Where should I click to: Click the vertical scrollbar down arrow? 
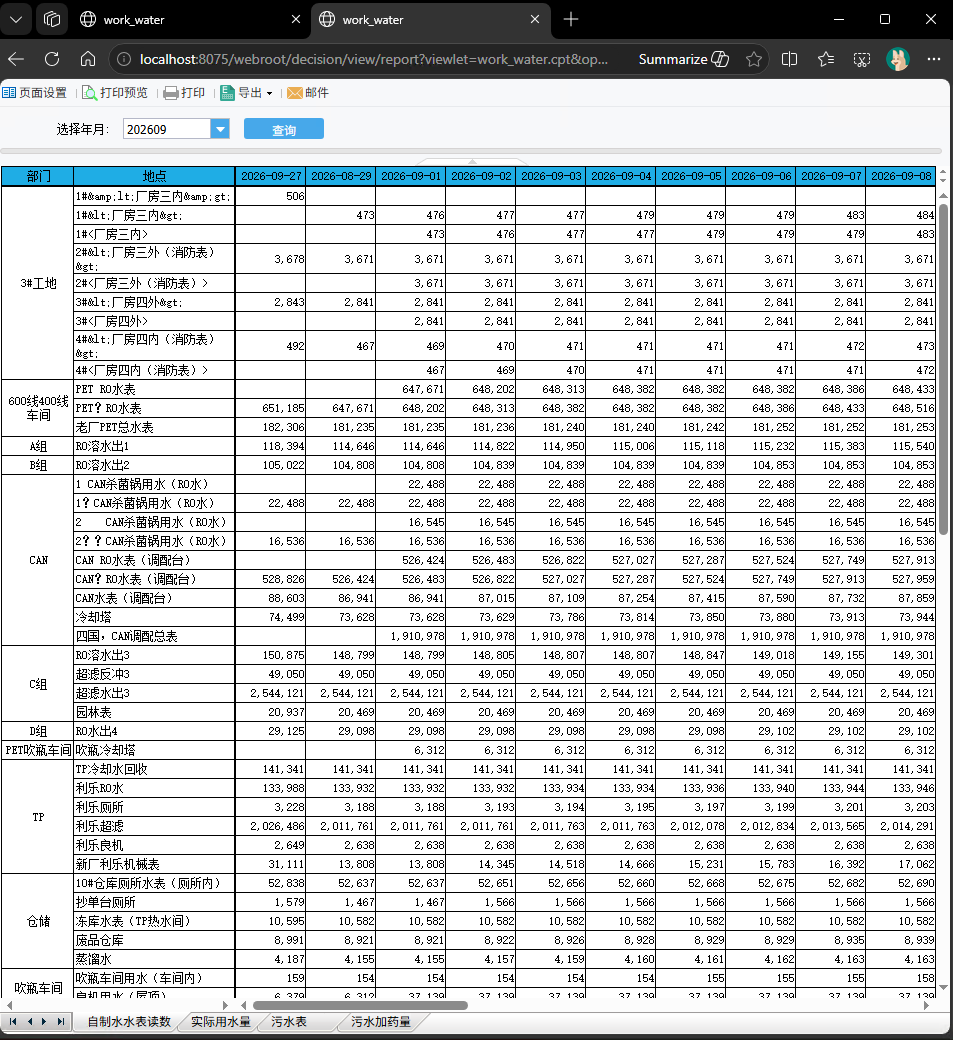tap(943, 988)
